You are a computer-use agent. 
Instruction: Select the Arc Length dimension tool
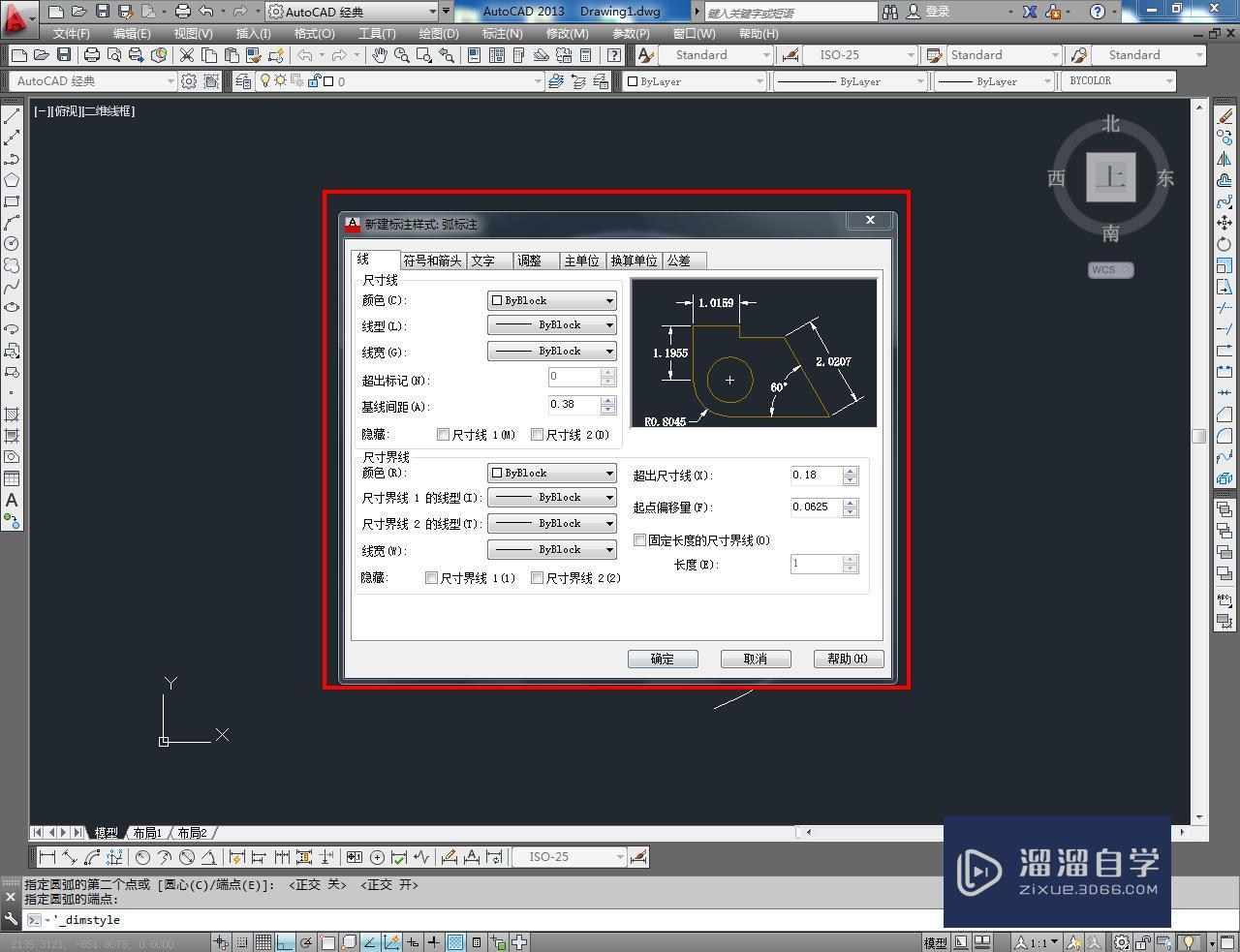tap(93, 857)
